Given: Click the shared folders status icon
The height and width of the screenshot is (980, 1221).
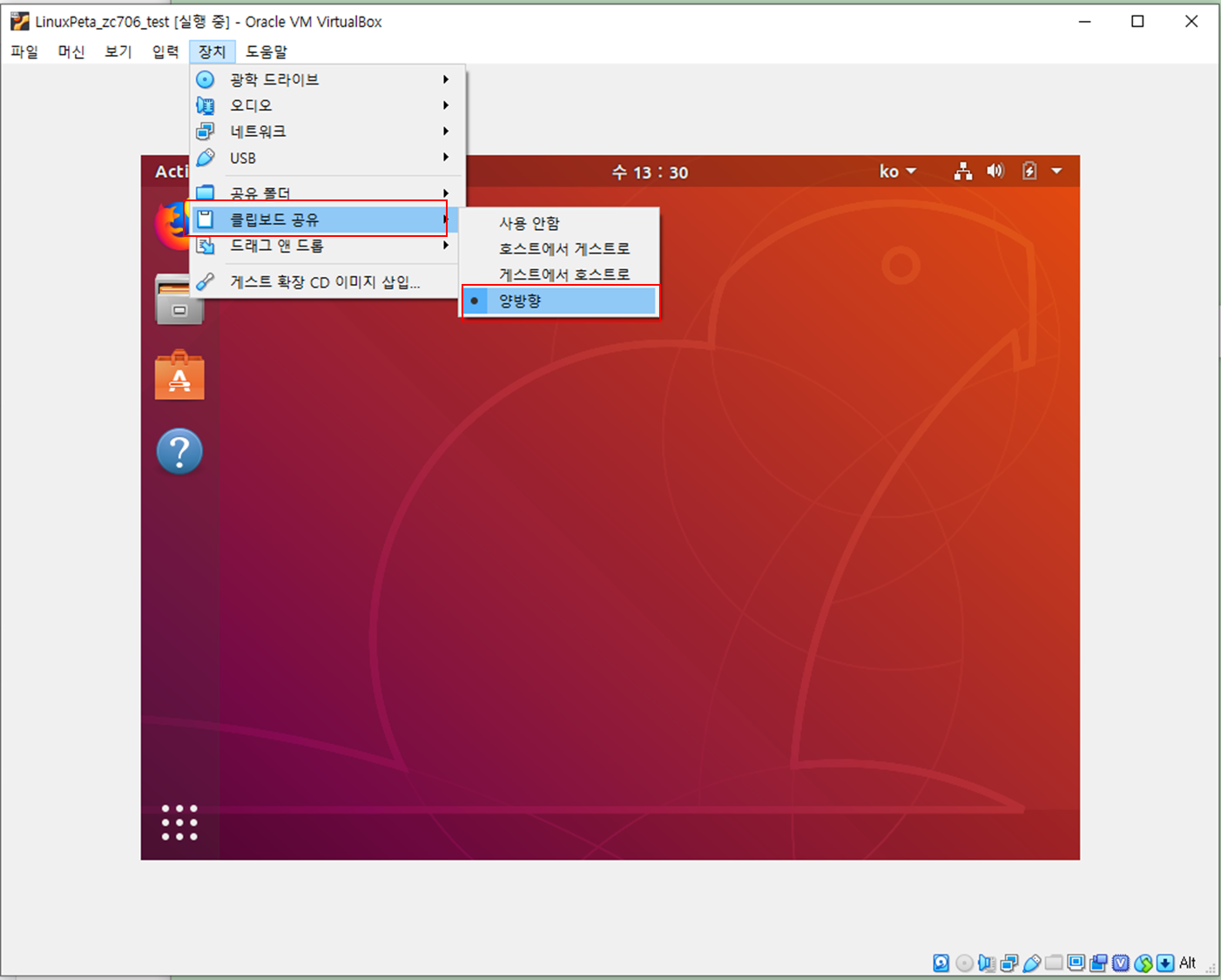Looking at the screenshot, I should (x=1054, y=963).
